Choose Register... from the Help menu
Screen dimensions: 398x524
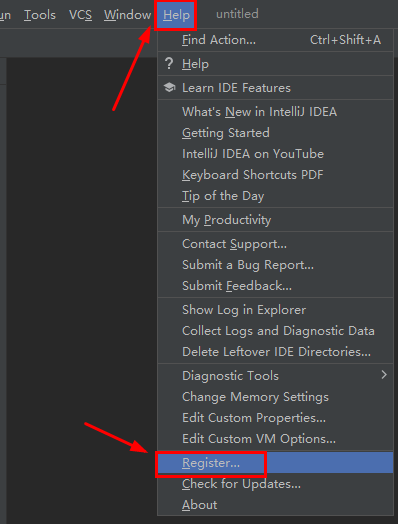pos(275,463)
